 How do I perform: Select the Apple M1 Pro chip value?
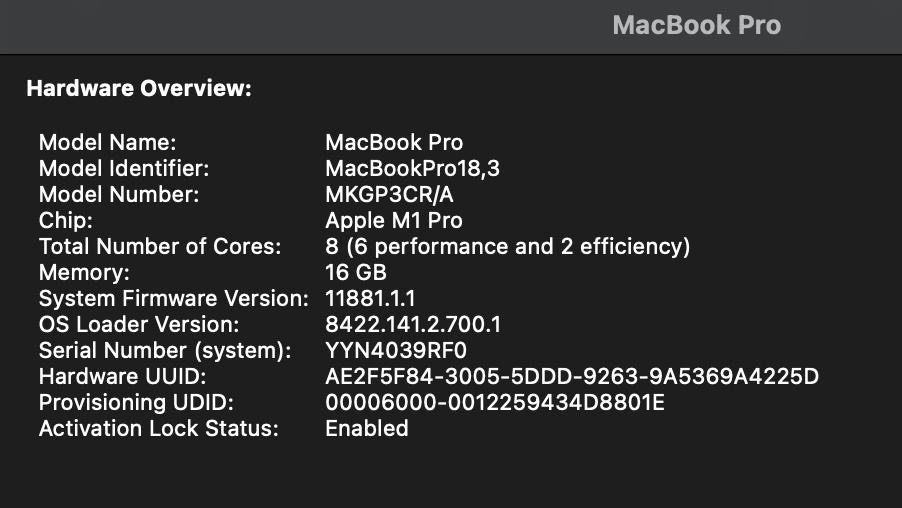coord(394,220)
